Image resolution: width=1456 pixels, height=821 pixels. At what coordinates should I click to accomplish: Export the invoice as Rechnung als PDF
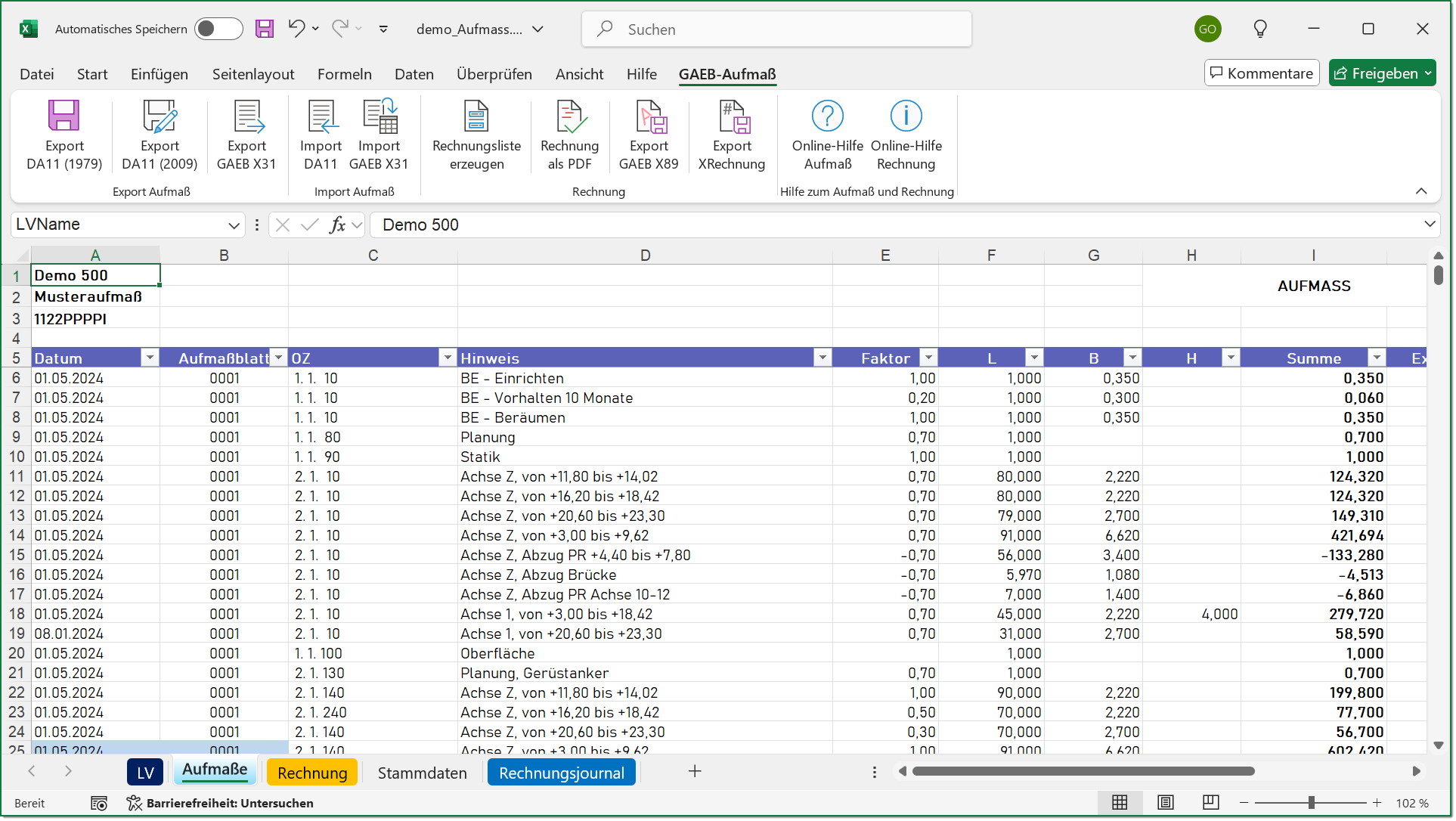point(570,135)
